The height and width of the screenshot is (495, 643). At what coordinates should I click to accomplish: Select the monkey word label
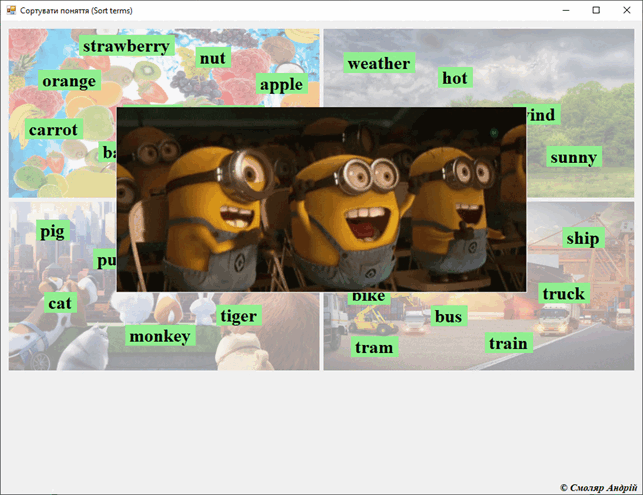click(160, 335)
